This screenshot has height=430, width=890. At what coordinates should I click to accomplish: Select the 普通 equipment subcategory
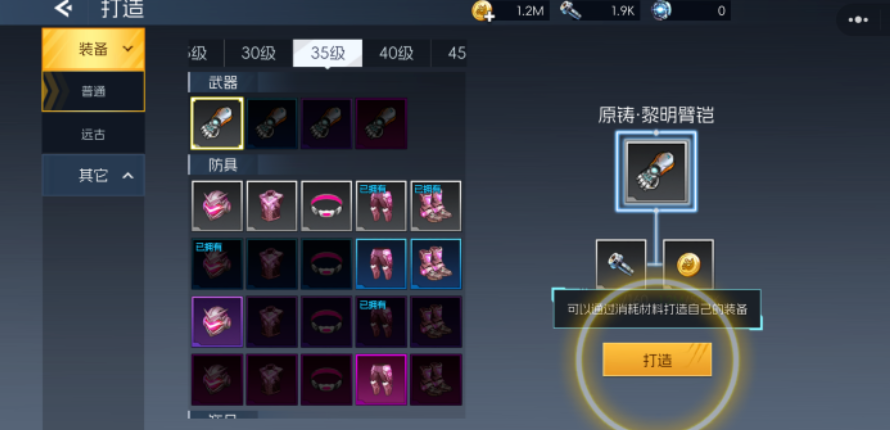click(93, 91)
